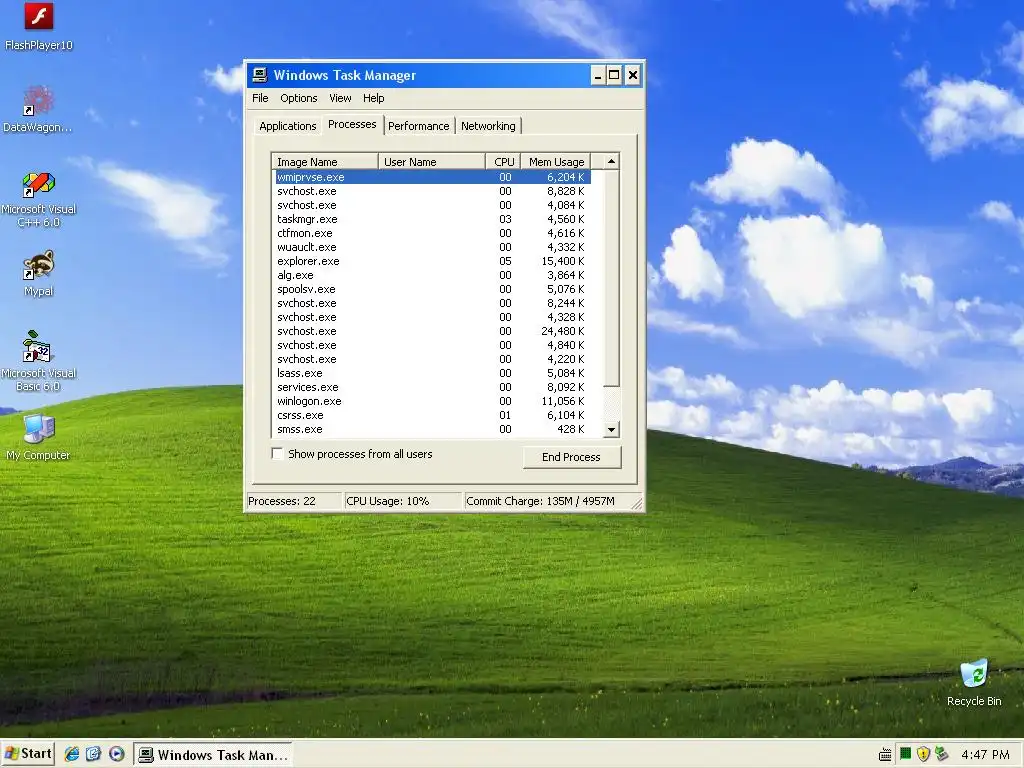Click the 15,400 K memory value
The height and width of the screenshot is (768, 1024).
(x=563, y=261)
